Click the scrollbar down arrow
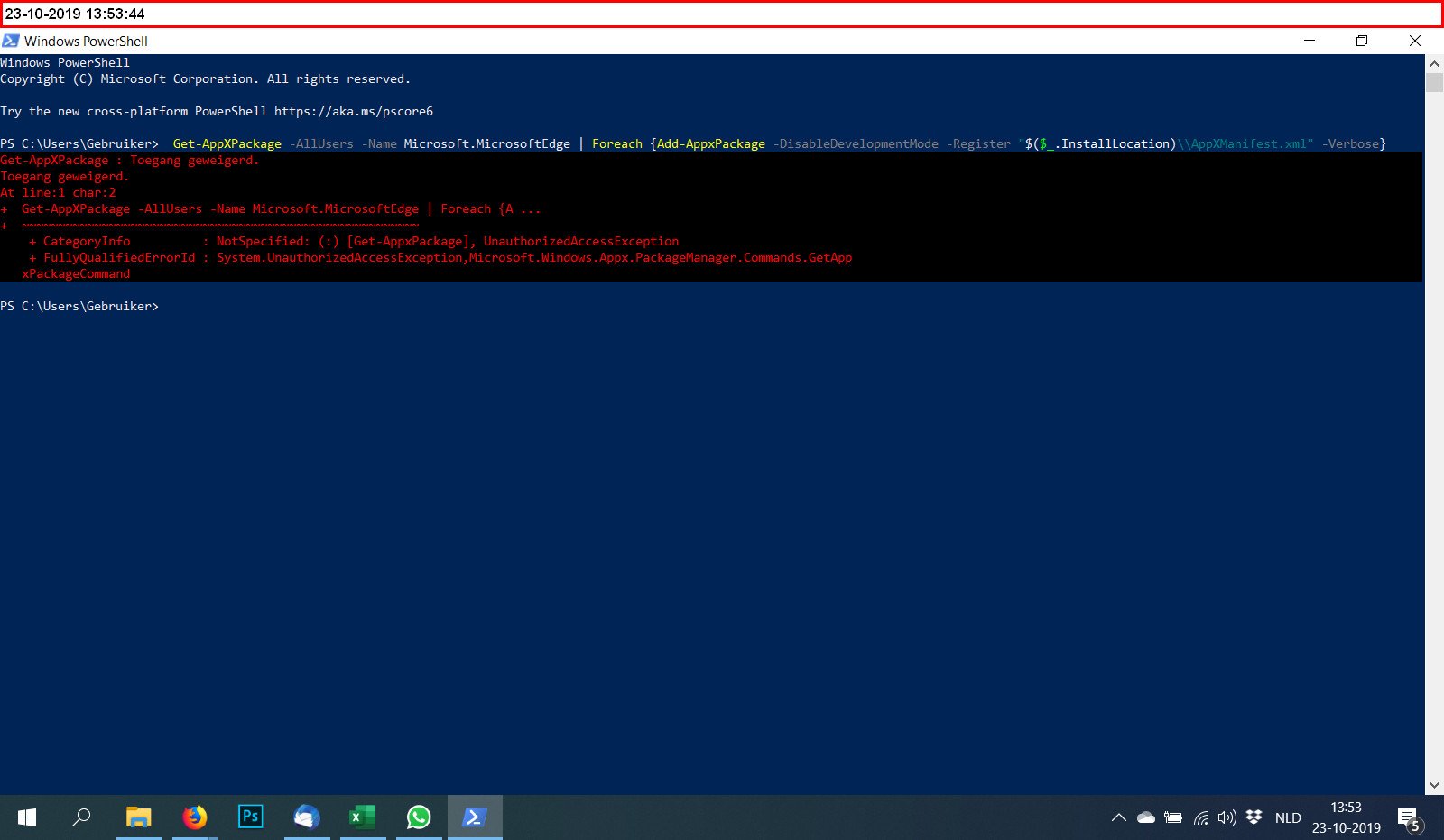1444x840 pixels. (x=1435, y=786)
